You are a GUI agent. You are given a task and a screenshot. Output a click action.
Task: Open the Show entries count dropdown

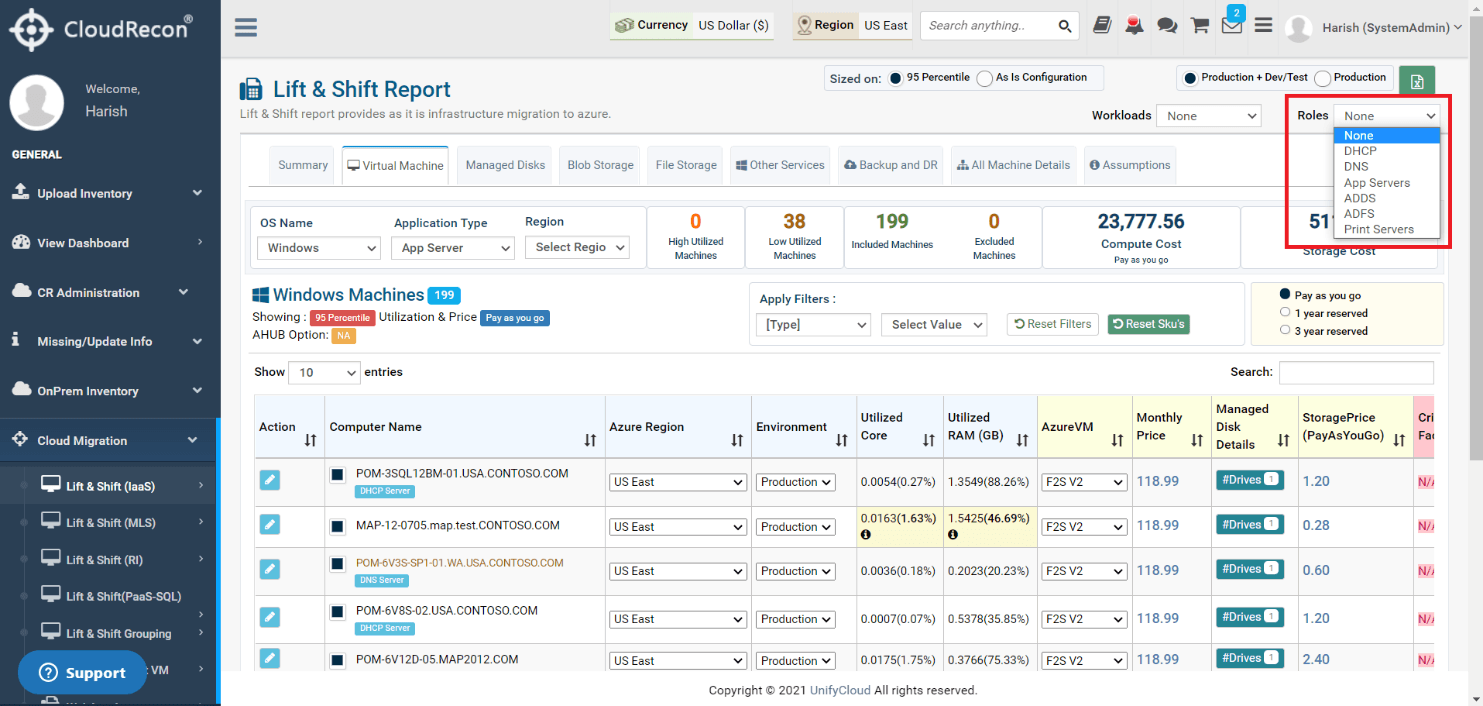[x=324, y=372]
